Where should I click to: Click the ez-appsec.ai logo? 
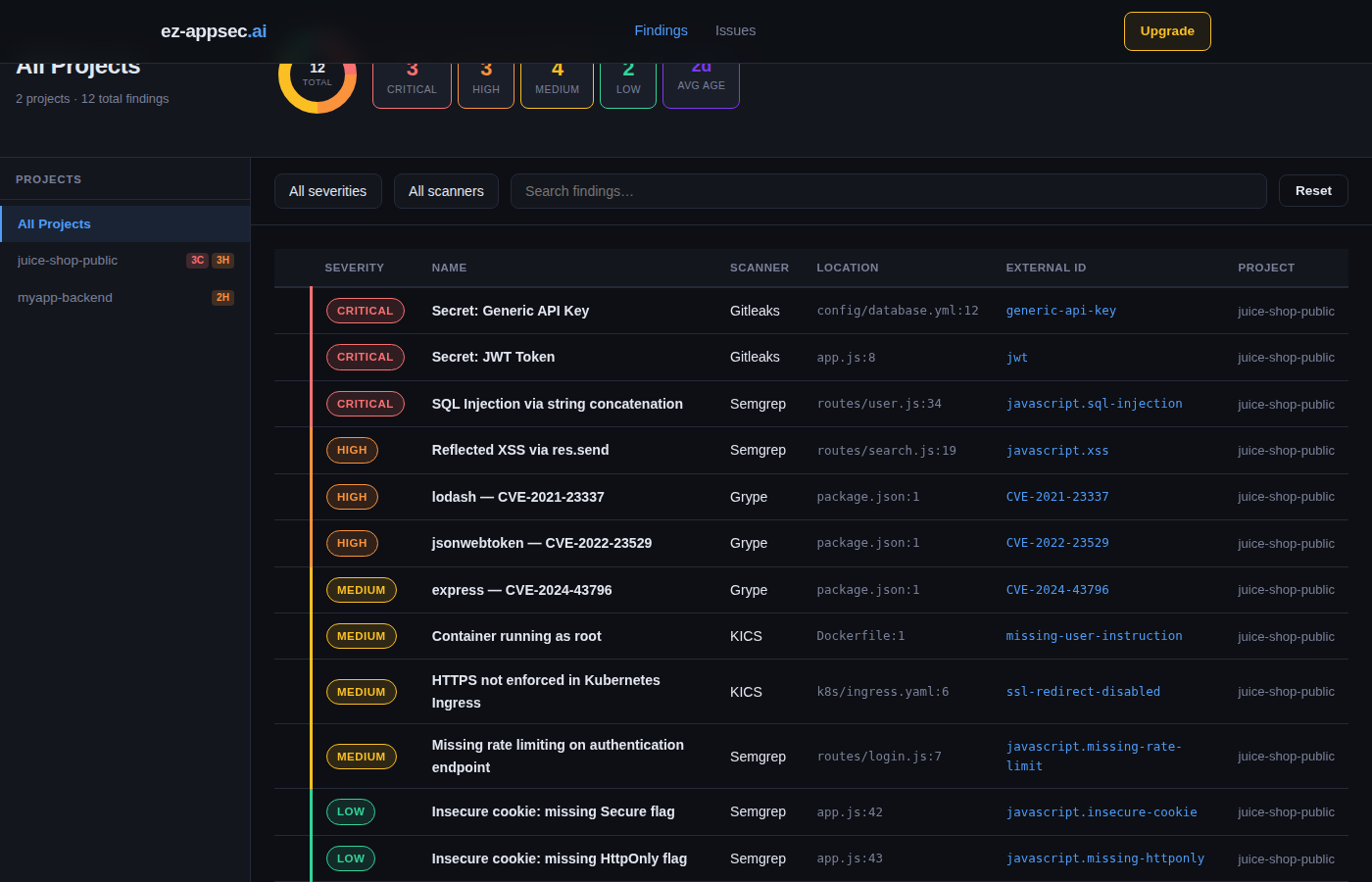(x=214, y=31)
